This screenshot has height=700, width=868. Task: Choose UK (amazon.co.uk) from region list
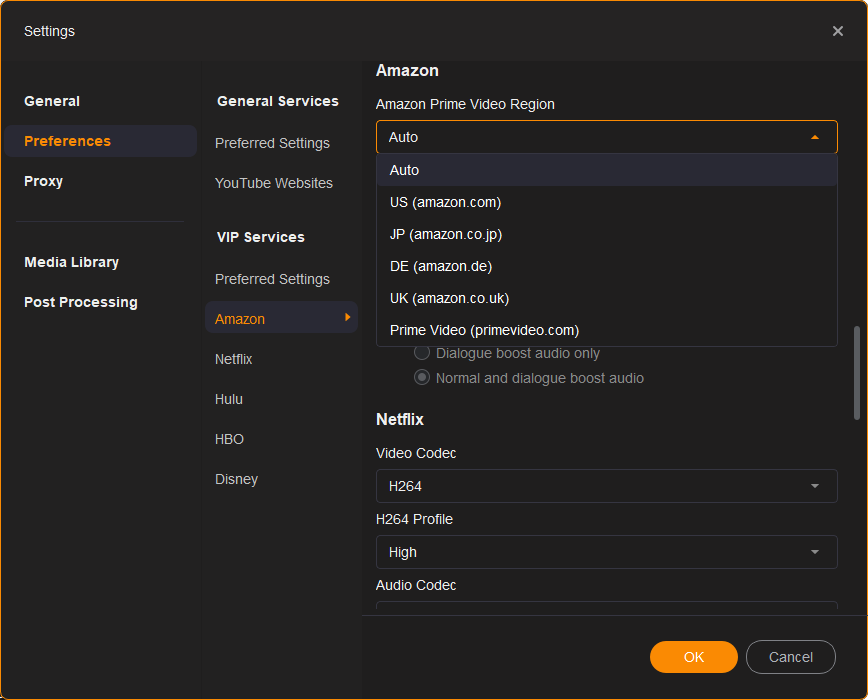click(449, 298)
